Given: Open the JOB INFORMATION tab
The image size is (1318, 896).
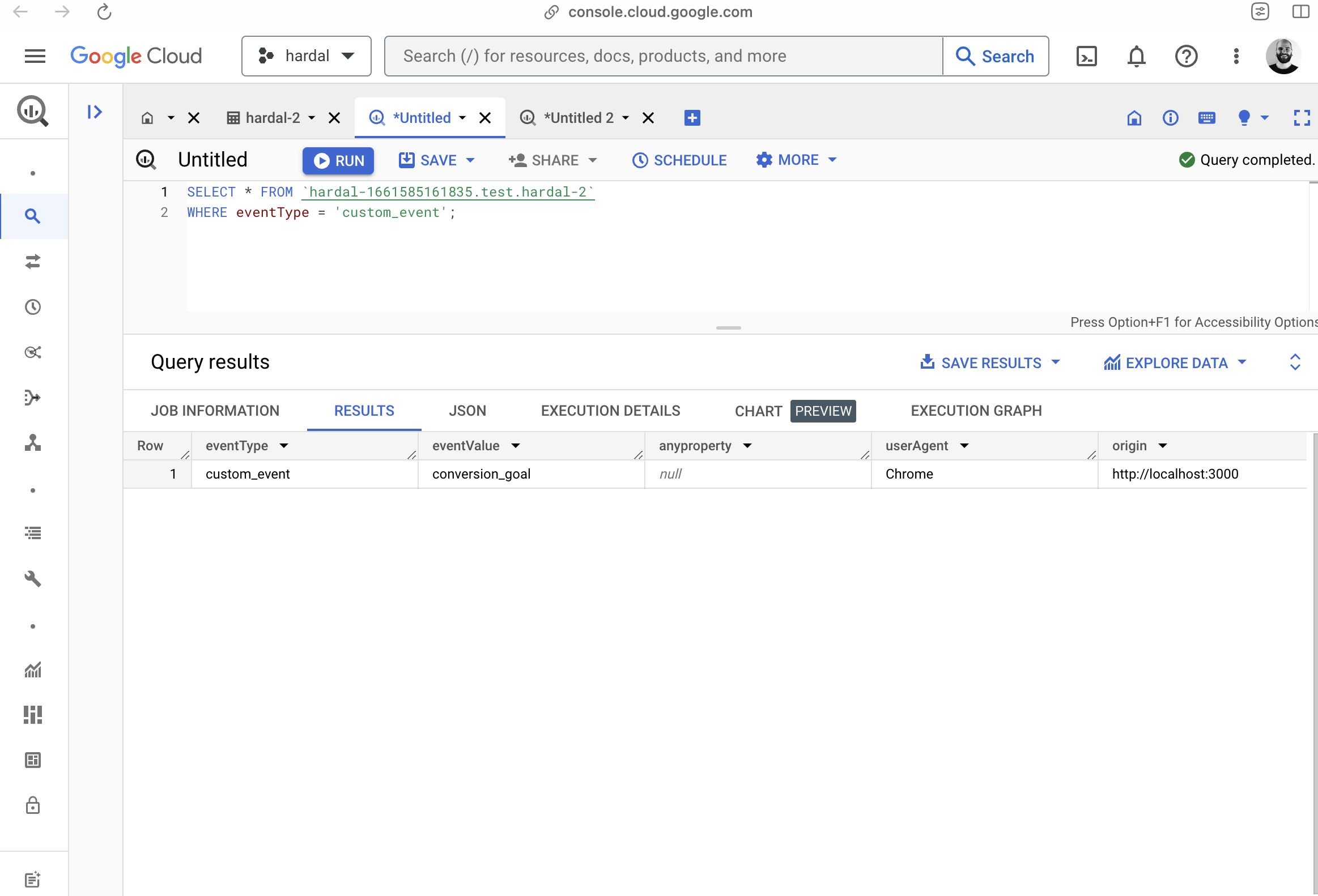Looking at the screenshot, I should click(x=215, y=411).
